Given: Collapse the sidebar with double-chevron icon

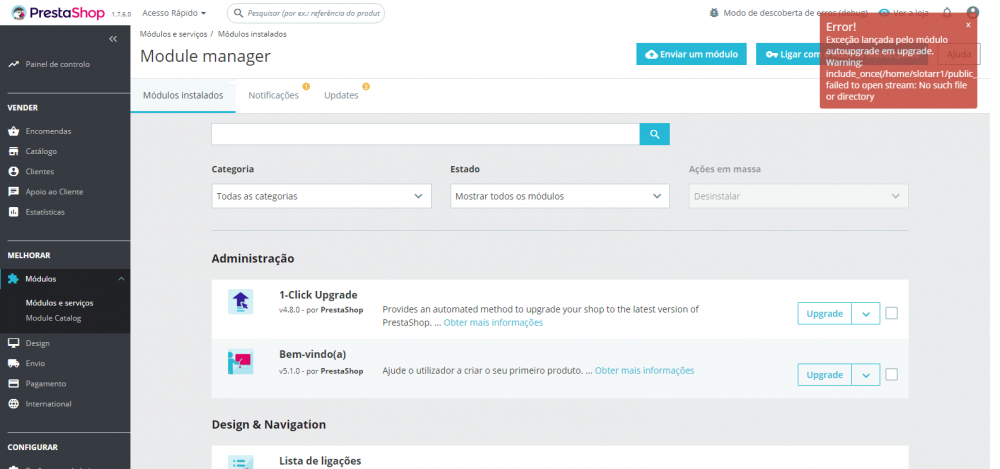Looking at the screenshot, I should click(x=113, y=39).
